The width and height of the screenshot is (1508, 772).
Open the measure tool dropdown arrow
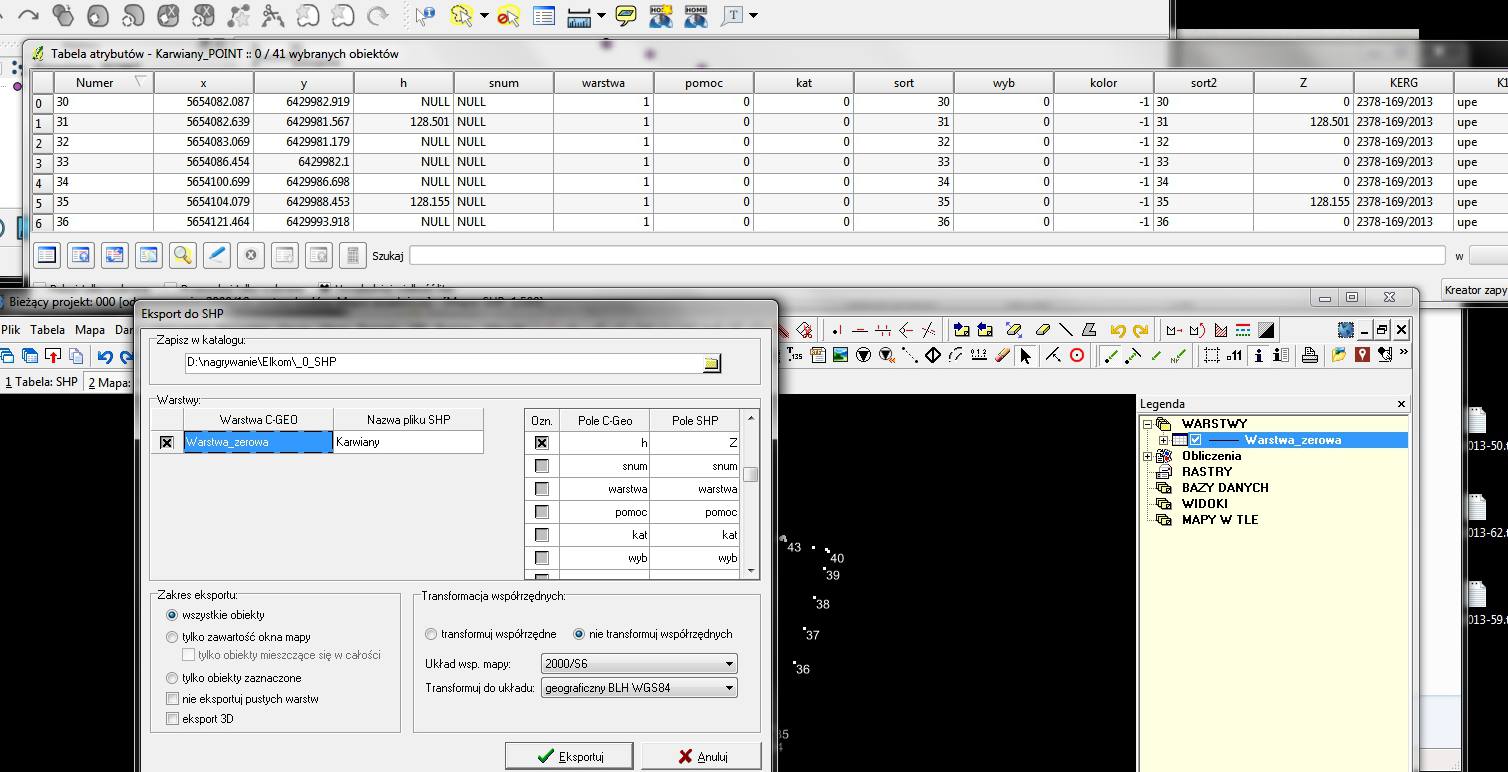[x=600, y=16]
